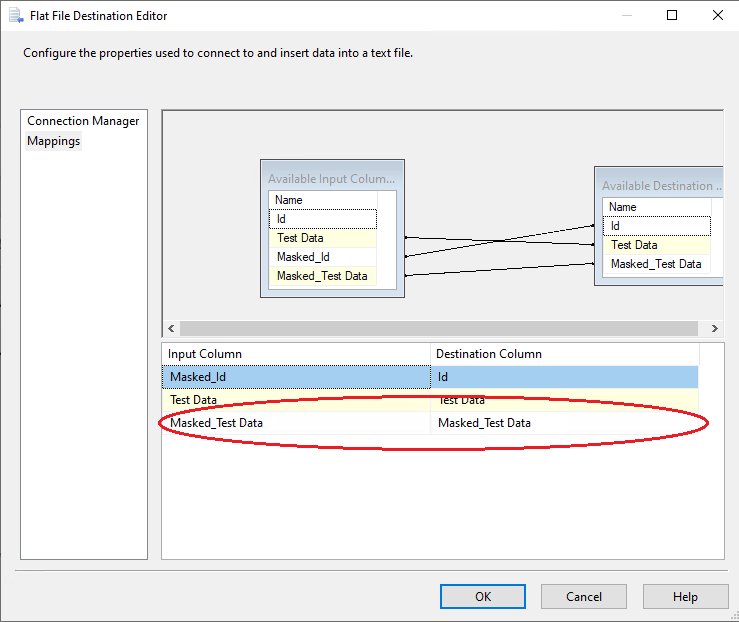Select Masked_Test Data in Available Destination Columns
This screenshot has height=622, width=739.
[x=657, y=264]
